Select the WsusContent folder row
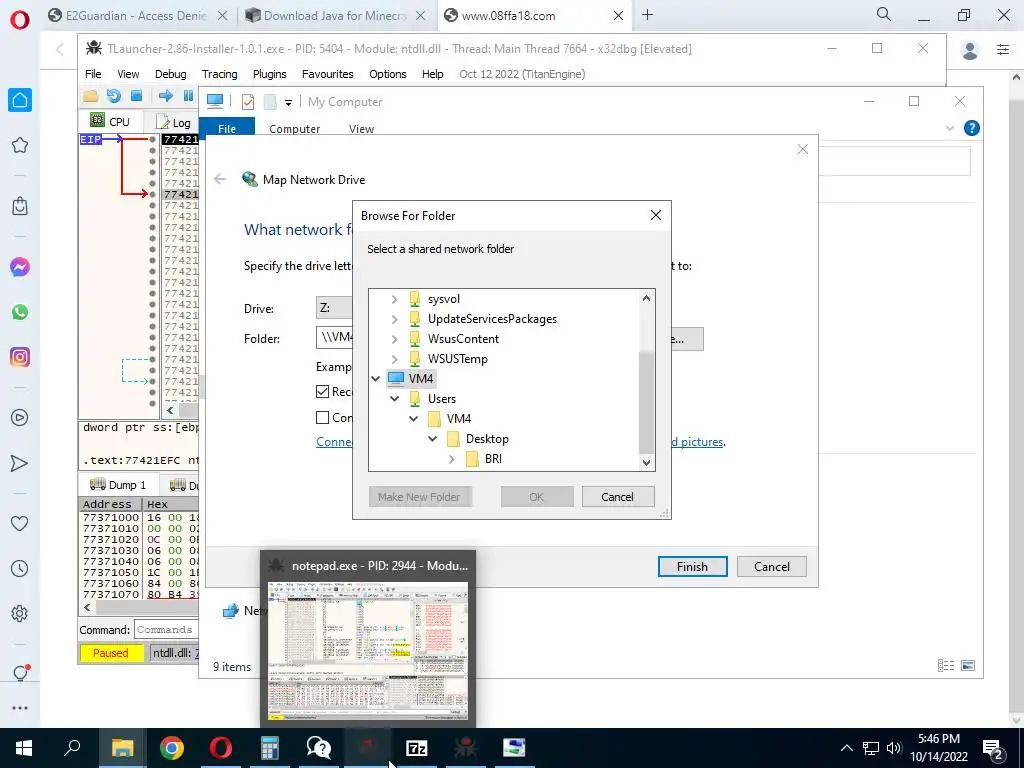This screenshot has height=768, width=1024. pos(463,339)
